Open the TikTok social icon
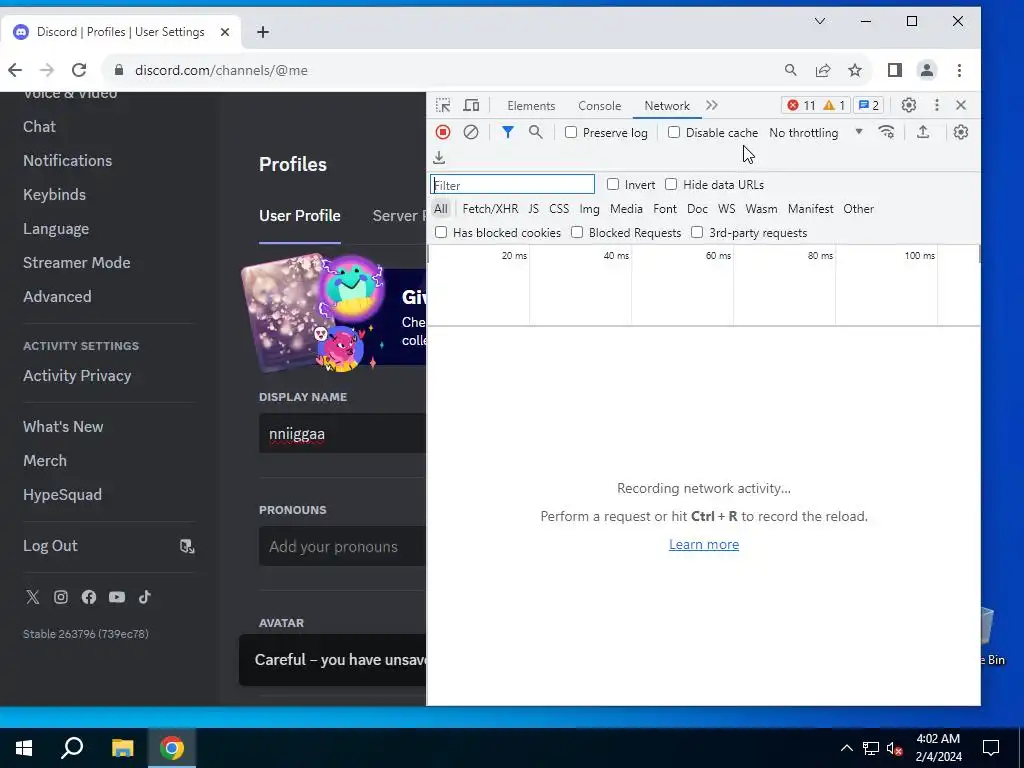Viewport: 1024px width, 768px height. 145,597
